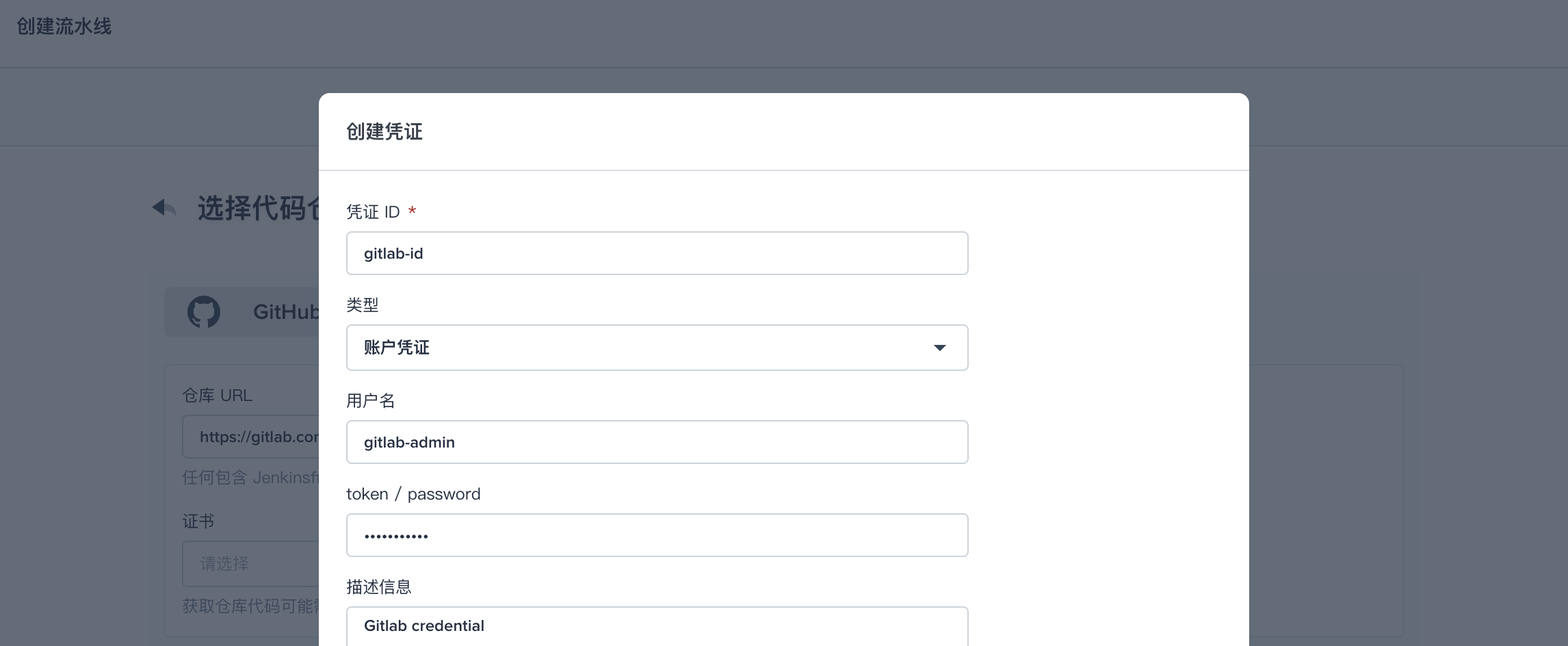Focus the 用户名 field containing gitlab-admin

tap(657, 442)
